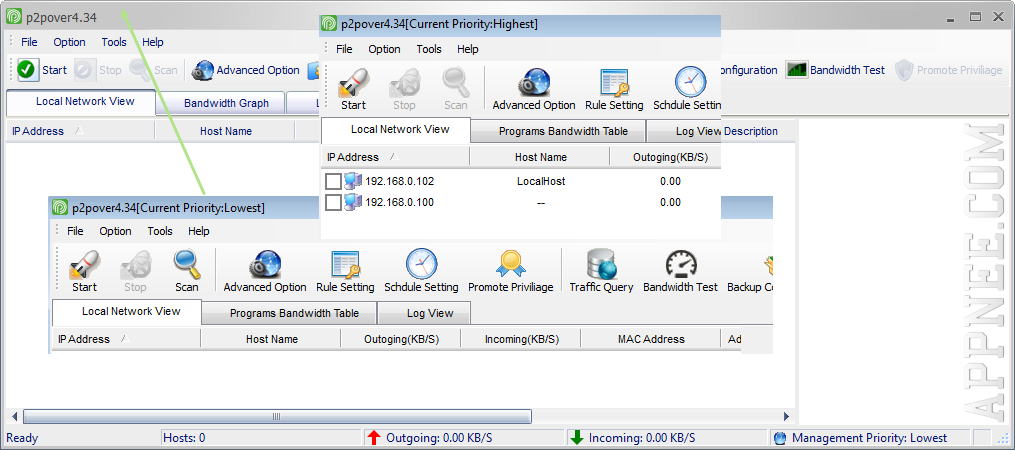The height and width of the screenshot is (450, 1015).
Task: Click Scan magnifier in main window toolbar
Action: pos(139,68)
